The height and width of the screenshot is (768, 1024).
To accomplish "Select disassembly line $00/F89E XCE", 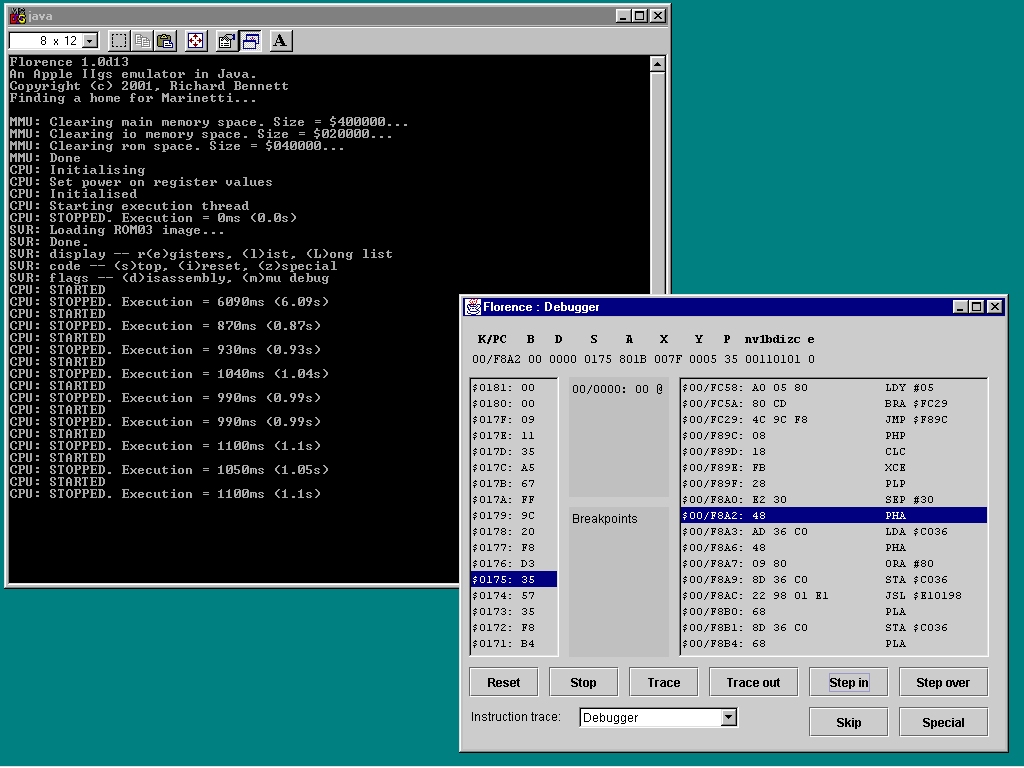I will [833, 468].
